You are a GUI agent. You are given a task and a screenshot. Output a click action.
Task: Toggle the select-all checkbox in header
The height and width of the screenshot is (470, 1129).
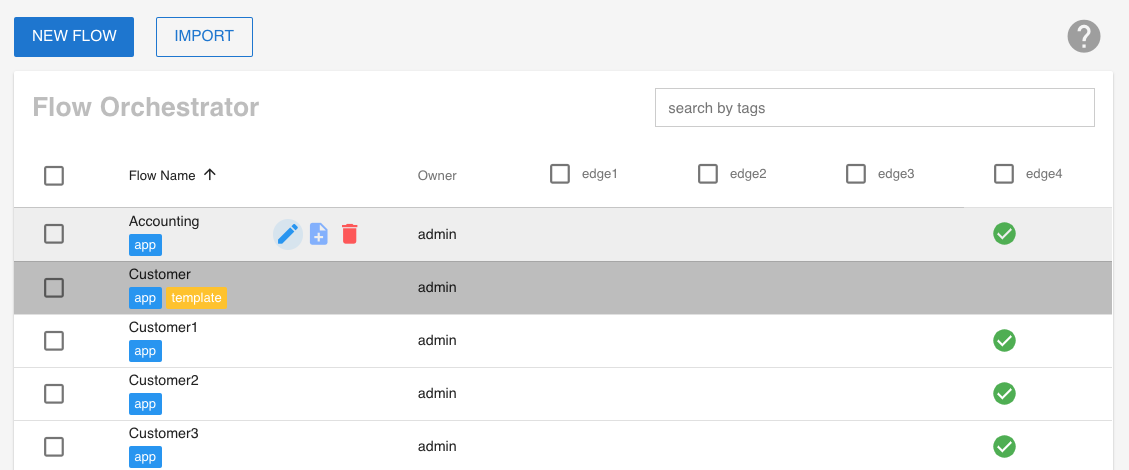coord(54,176)
